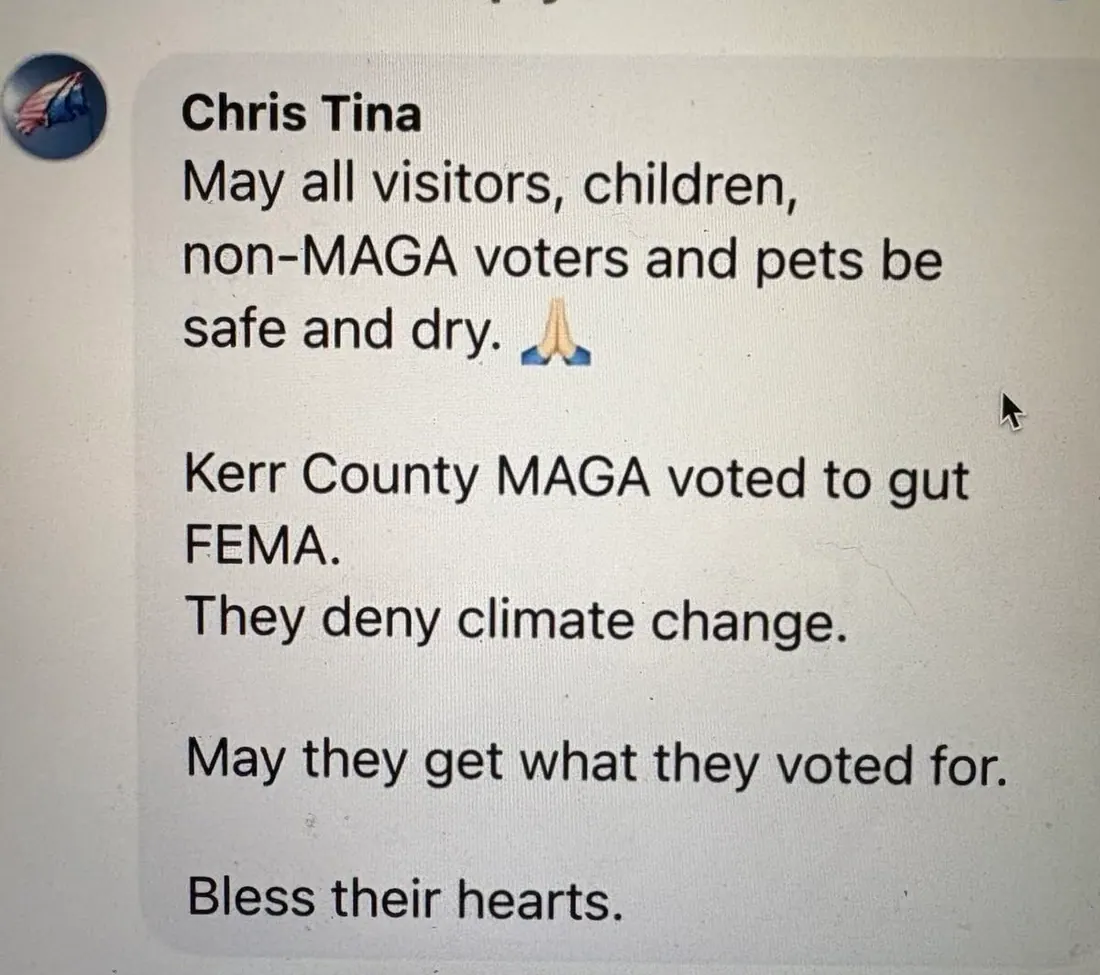Screen dimensions: 1100x975
Task: Click the words "climate change."
Action: click(652, 623)
